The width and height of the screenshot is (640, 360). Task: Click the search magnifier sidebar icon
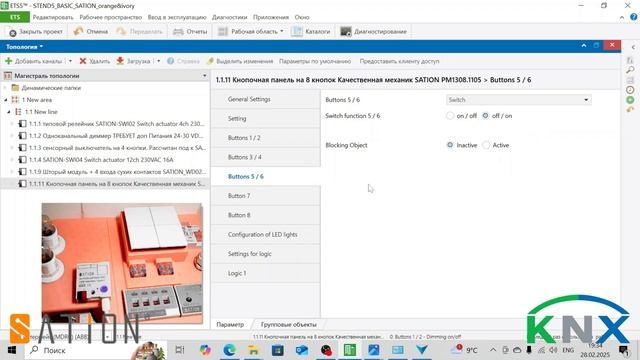[x=631, y=70]
